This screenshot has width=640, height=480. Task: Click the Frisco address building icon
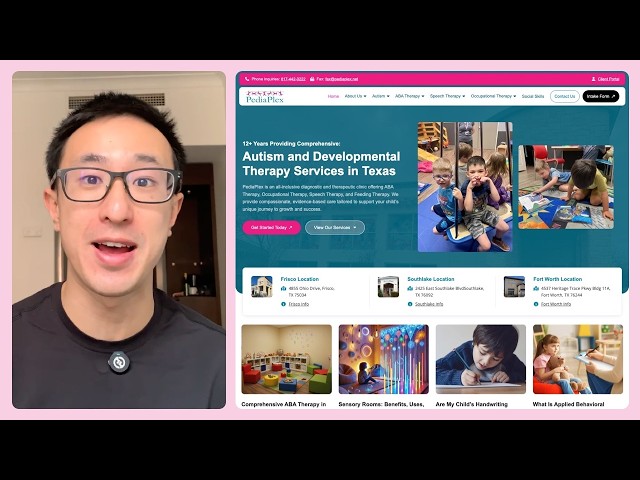(x=283, y=289)
